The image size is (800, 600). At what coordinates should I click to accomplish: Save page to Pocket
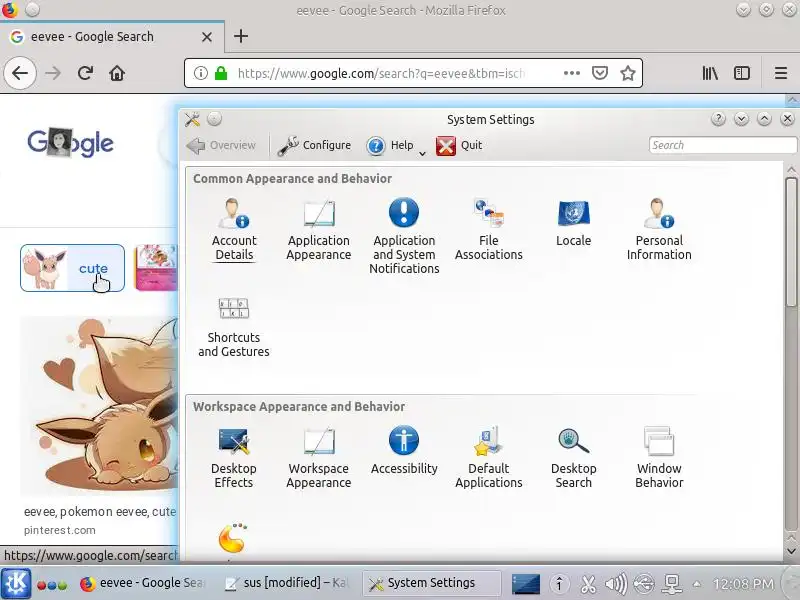pyautogui.click(x=599, y=73)
